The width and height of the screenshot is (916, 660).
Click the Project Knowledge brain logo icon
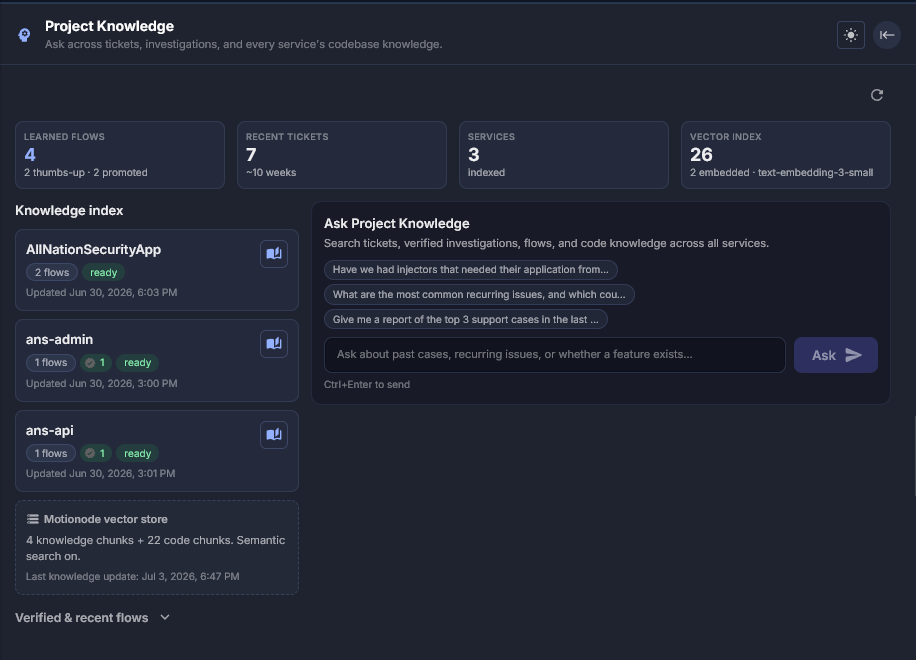tap(24, 35)
